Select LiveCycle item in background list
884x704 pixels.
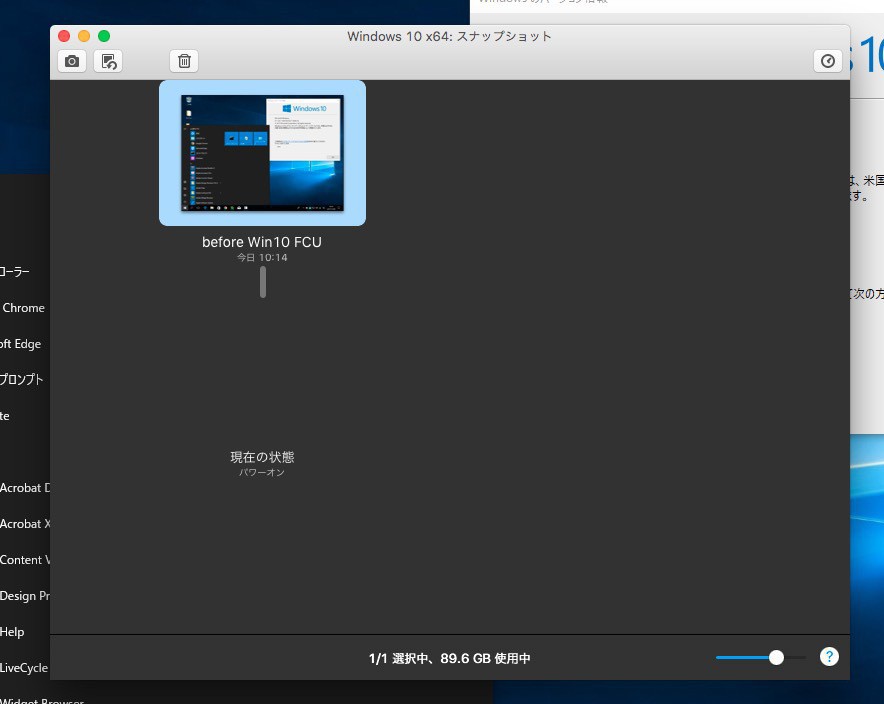[x=24, y=668]
